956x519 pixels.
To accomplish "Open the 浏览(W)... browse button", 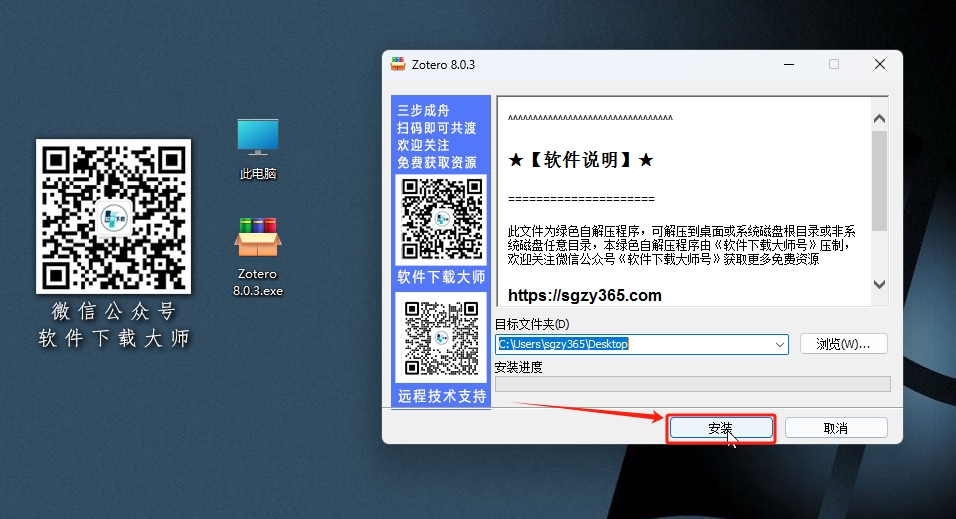I will [x=843, y=344].
